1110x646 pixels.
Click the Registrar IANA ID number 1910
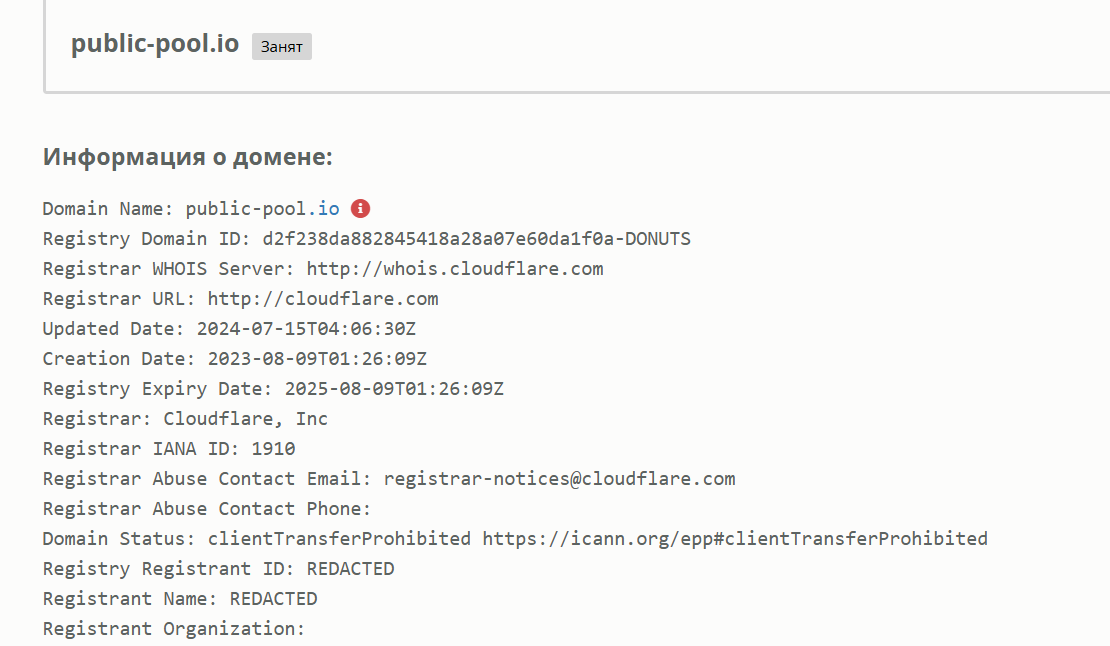click(x=273, y=449)
